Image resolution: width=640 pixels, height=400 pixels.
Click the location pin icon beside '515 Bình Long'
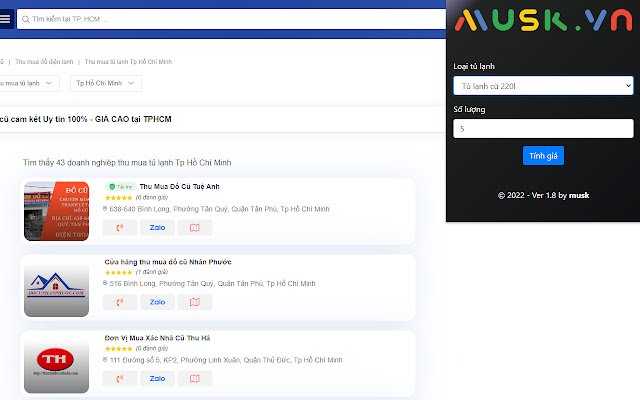[x=105, y=283]
